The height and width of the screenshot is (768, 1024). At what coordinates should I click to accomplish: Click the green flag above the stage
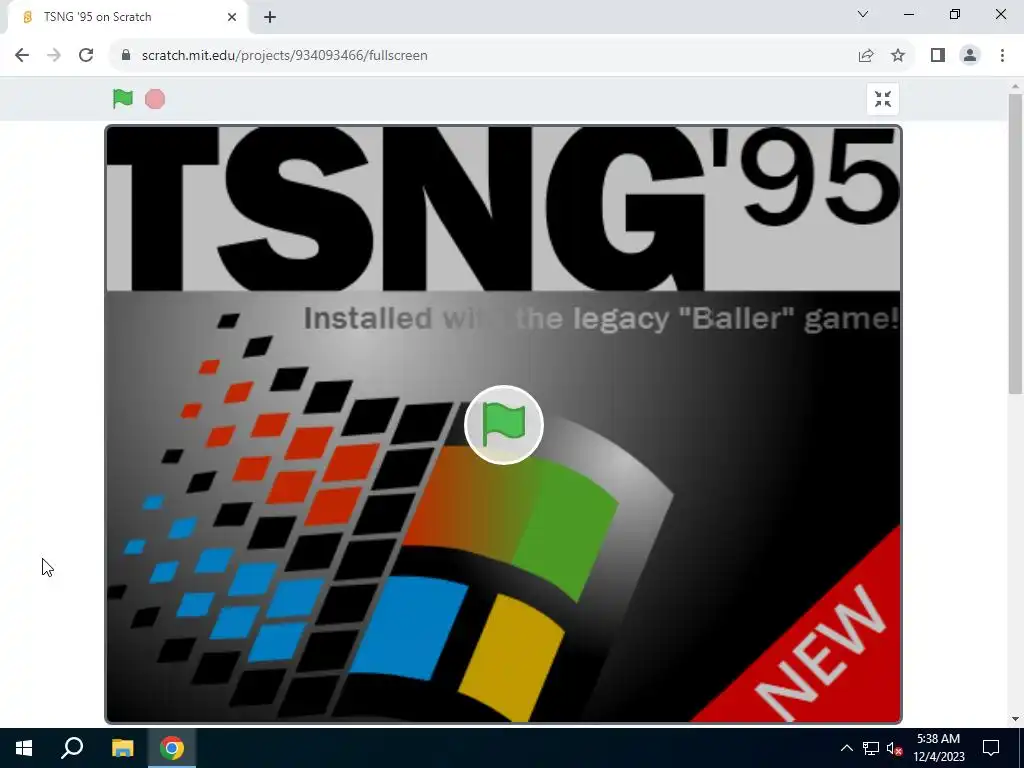tap(123, 99)
